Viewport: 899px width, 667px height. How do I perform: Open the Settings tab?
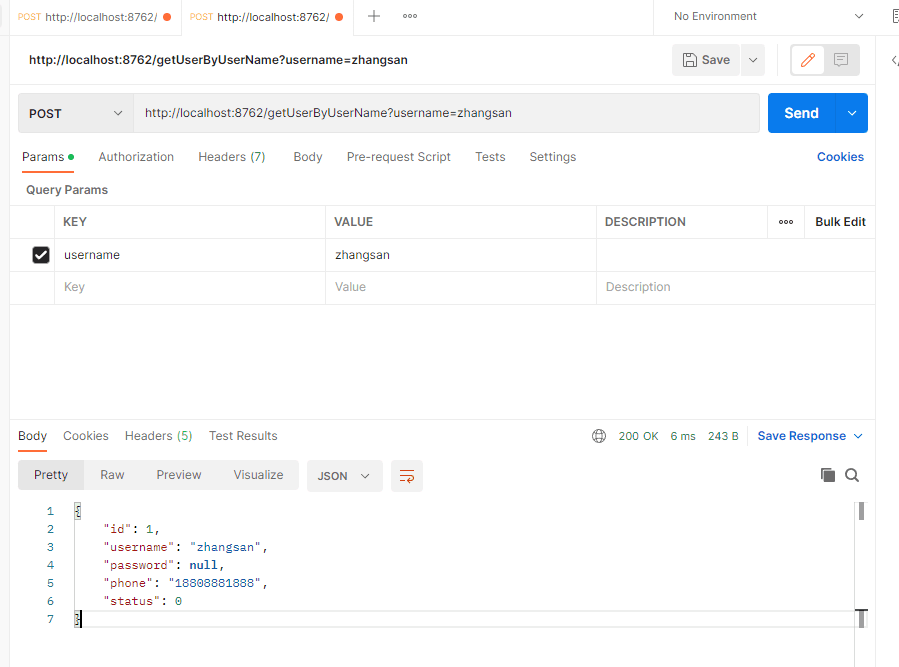tap(553, 157)
